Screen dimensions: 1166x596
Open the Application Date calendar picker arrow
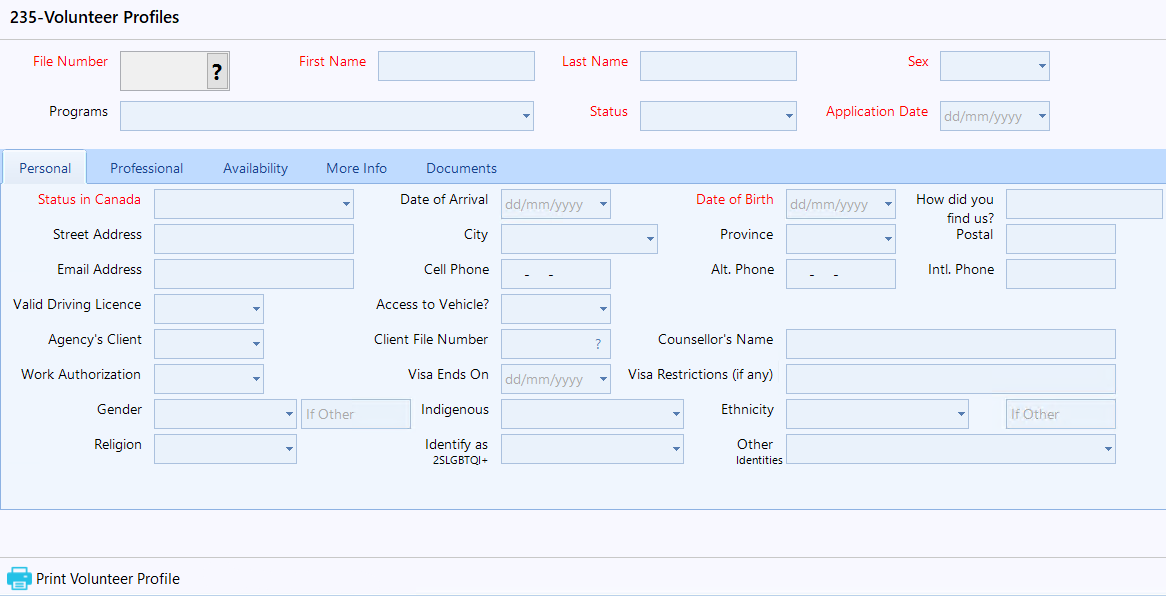point(1041,116)
